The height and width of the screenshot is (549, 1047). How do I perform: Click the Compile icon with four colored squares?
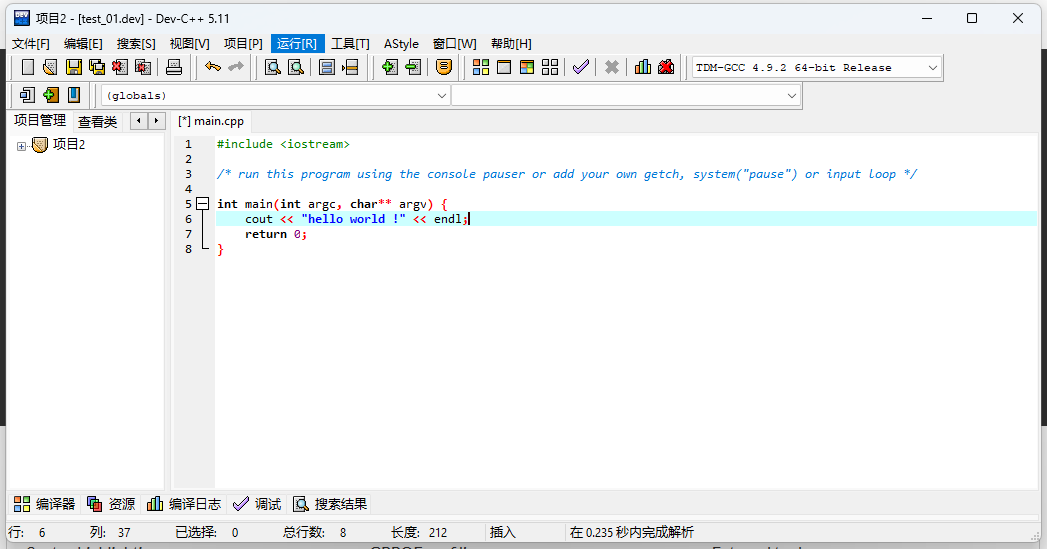pyautogui.click(x=481, y=67)
